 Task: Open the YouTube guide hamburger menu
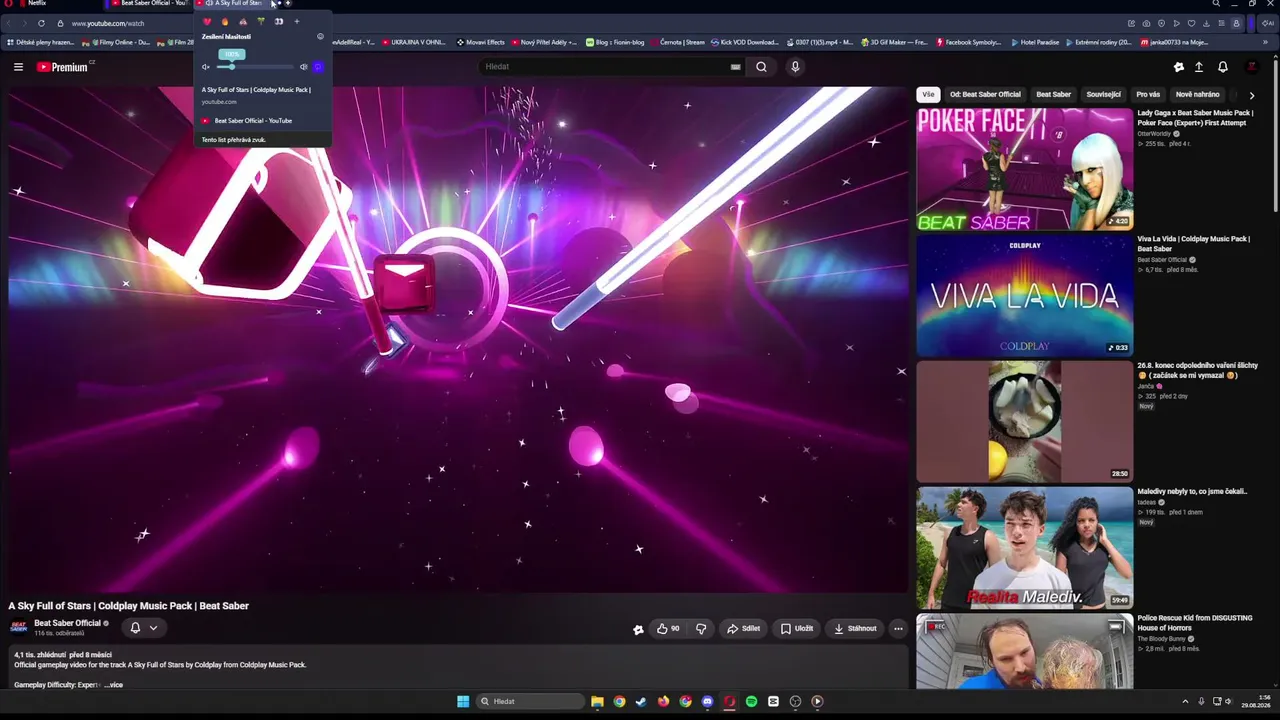[x=18, y=67]
